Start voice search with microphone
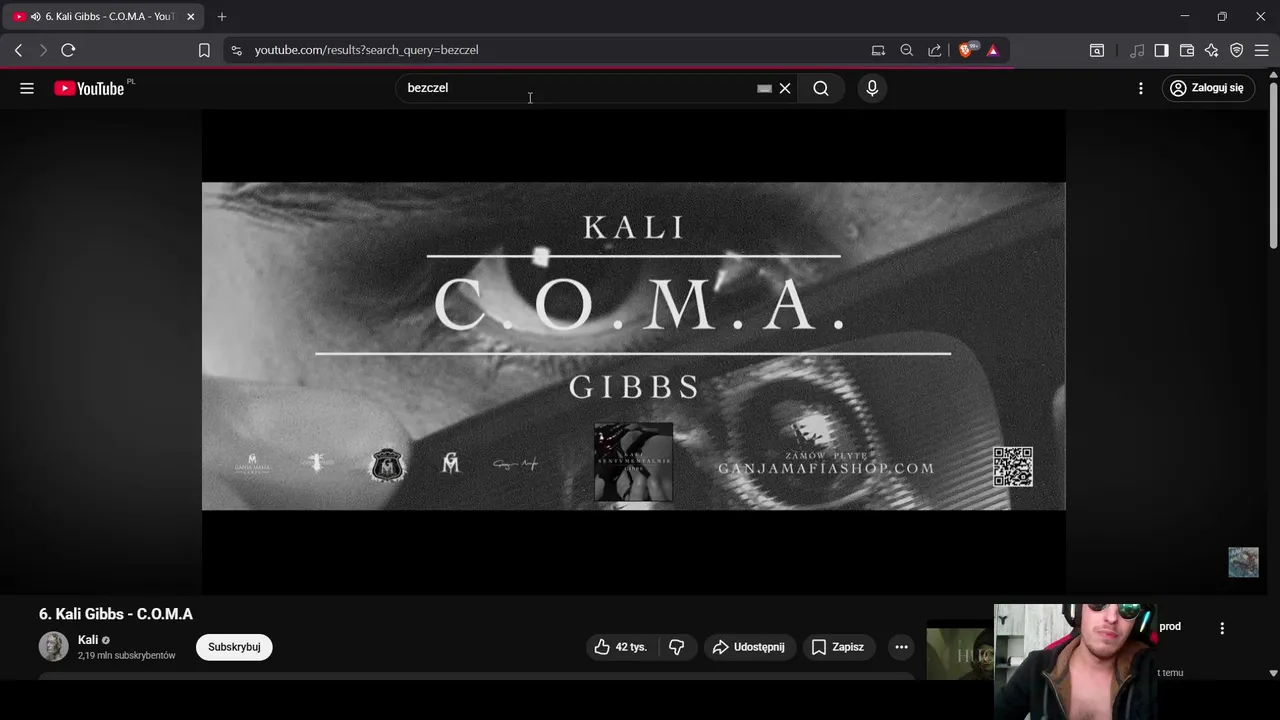Viewport: 1280px width, 720px height. (x=872, y=88)
